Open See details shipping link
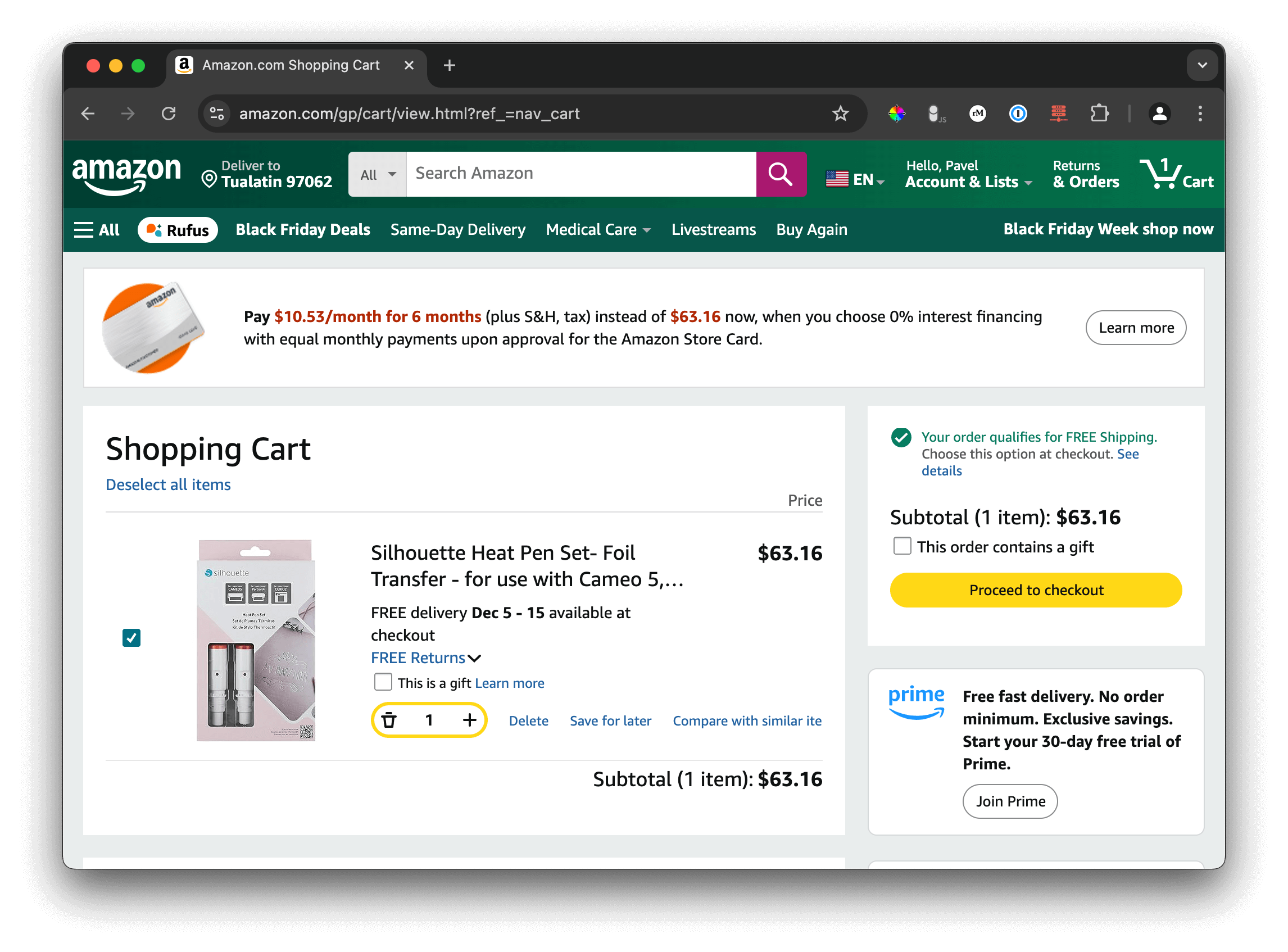1288x952 pixels. tap(1030, 462)
